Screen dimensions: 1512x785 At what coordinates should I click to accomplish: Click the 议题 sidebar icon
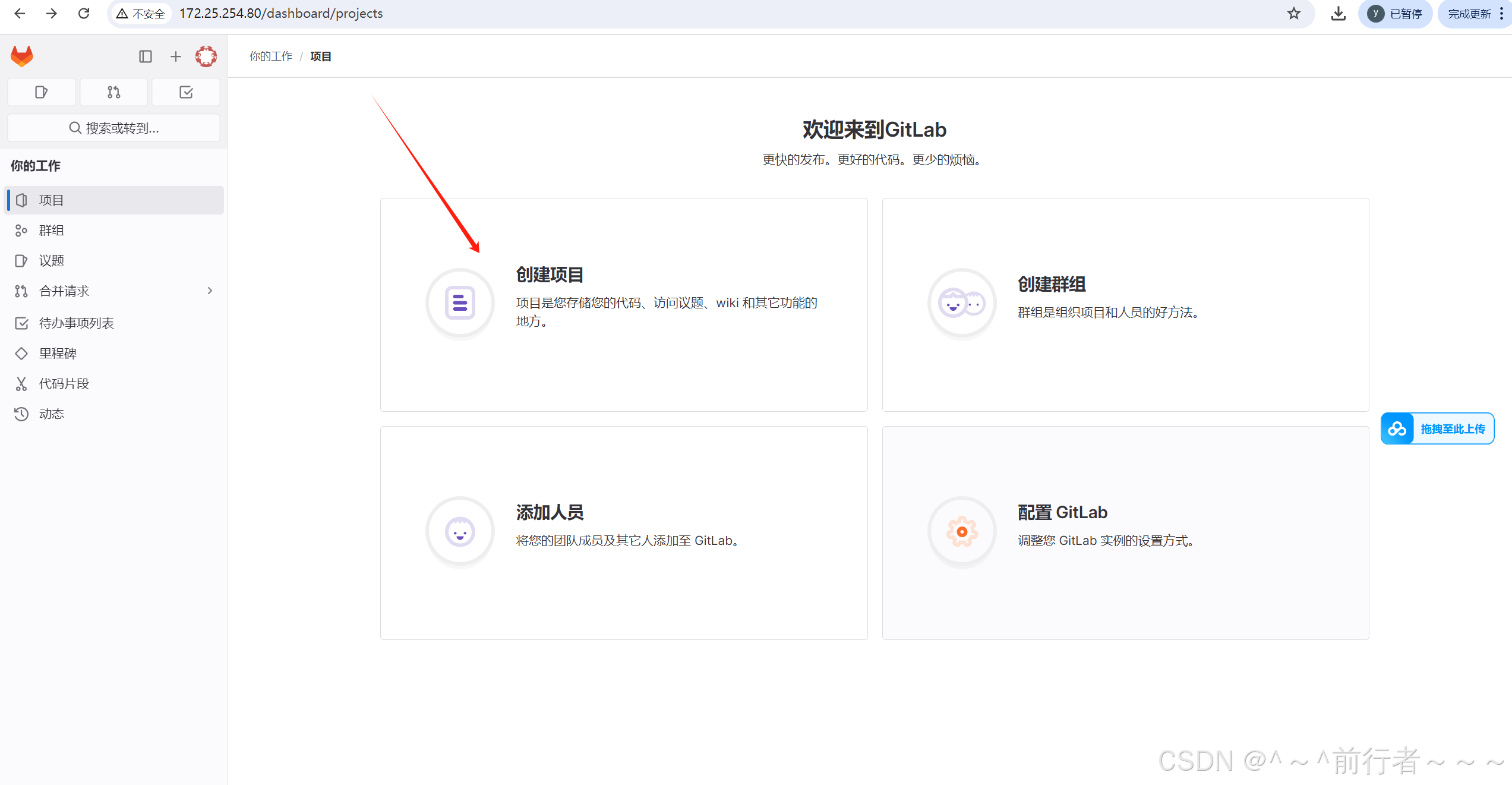pos(21,261)
